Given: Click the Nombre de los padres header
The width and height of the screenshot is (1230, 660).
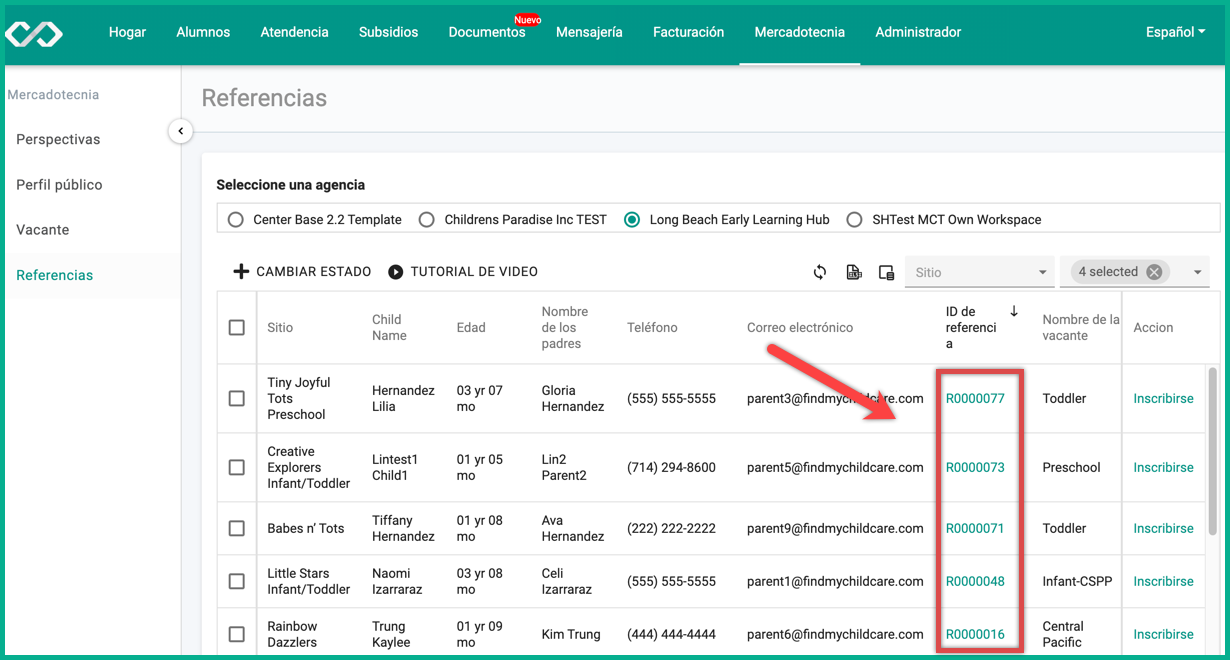Looking at the screenshot, I should pos(565,327).
